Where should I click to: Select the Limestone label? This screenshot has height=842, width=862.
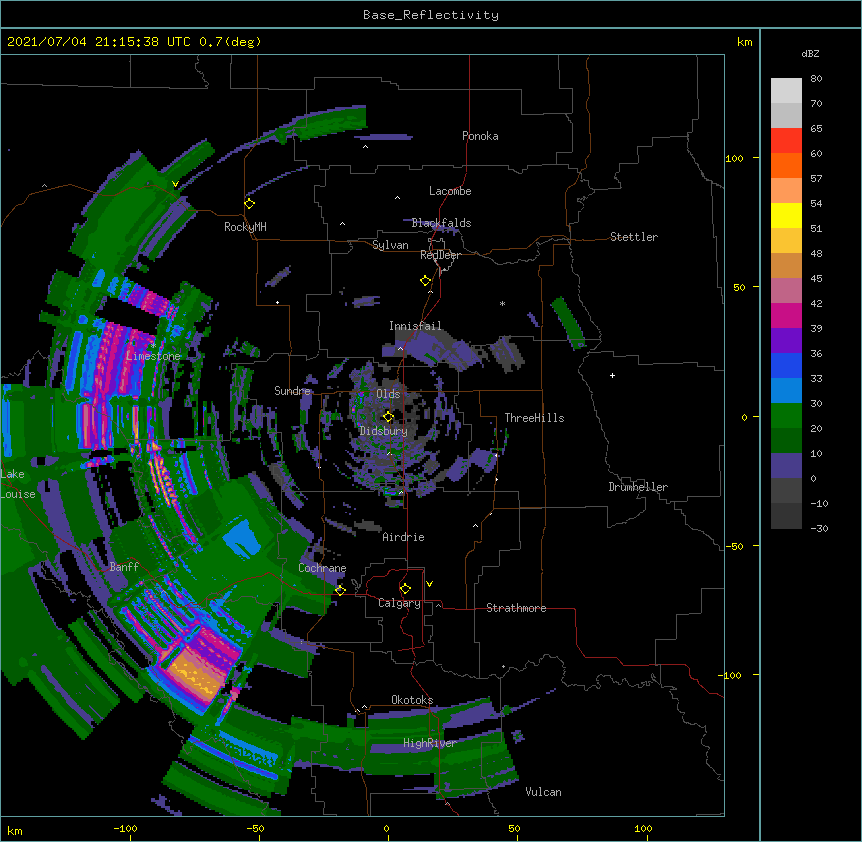[x=153, y=356]
